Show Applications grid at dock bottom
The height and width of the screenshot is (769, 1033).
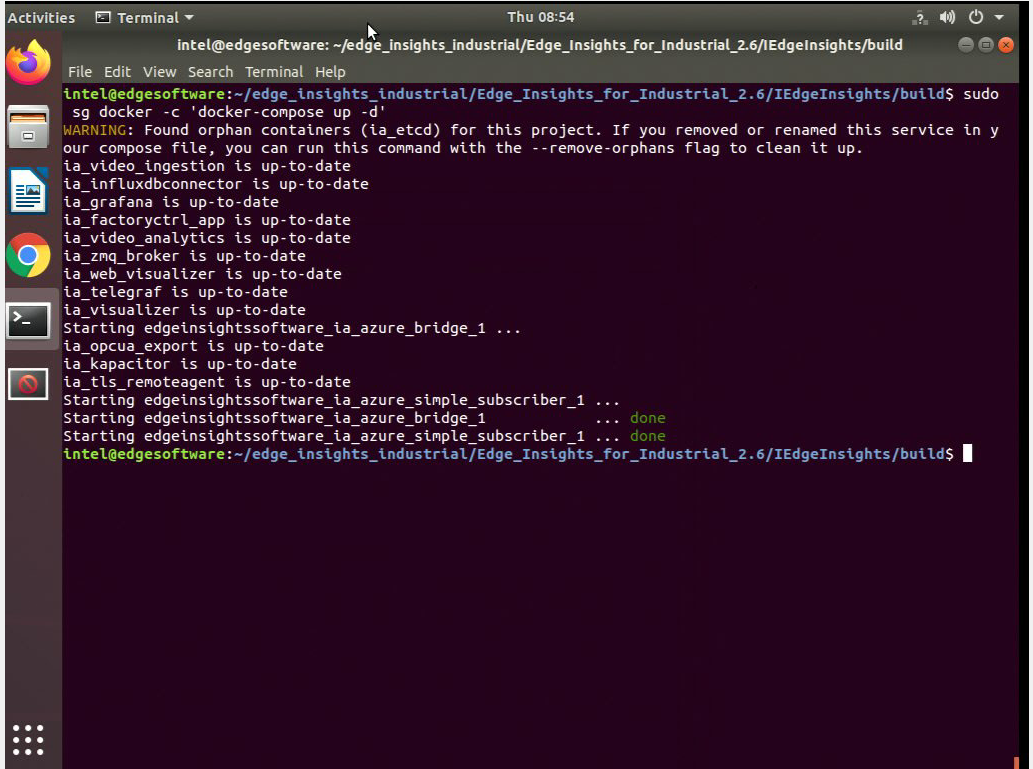pos(28,739)
